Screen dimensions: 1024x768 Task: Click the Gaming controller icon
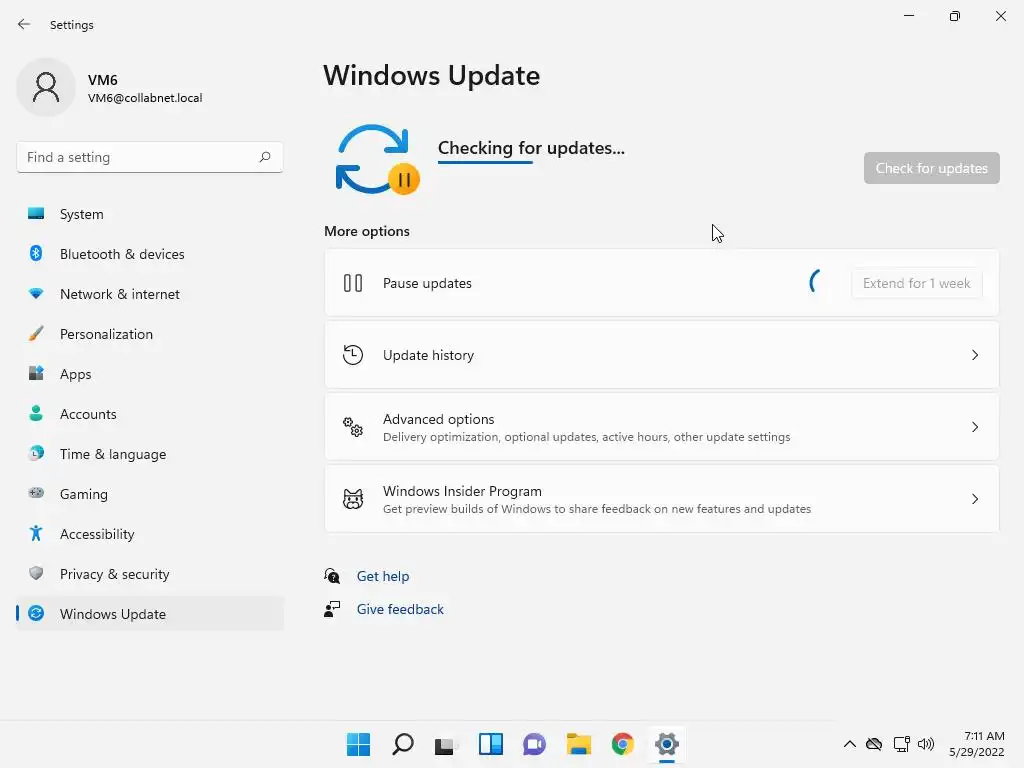[x=36, y=493]
